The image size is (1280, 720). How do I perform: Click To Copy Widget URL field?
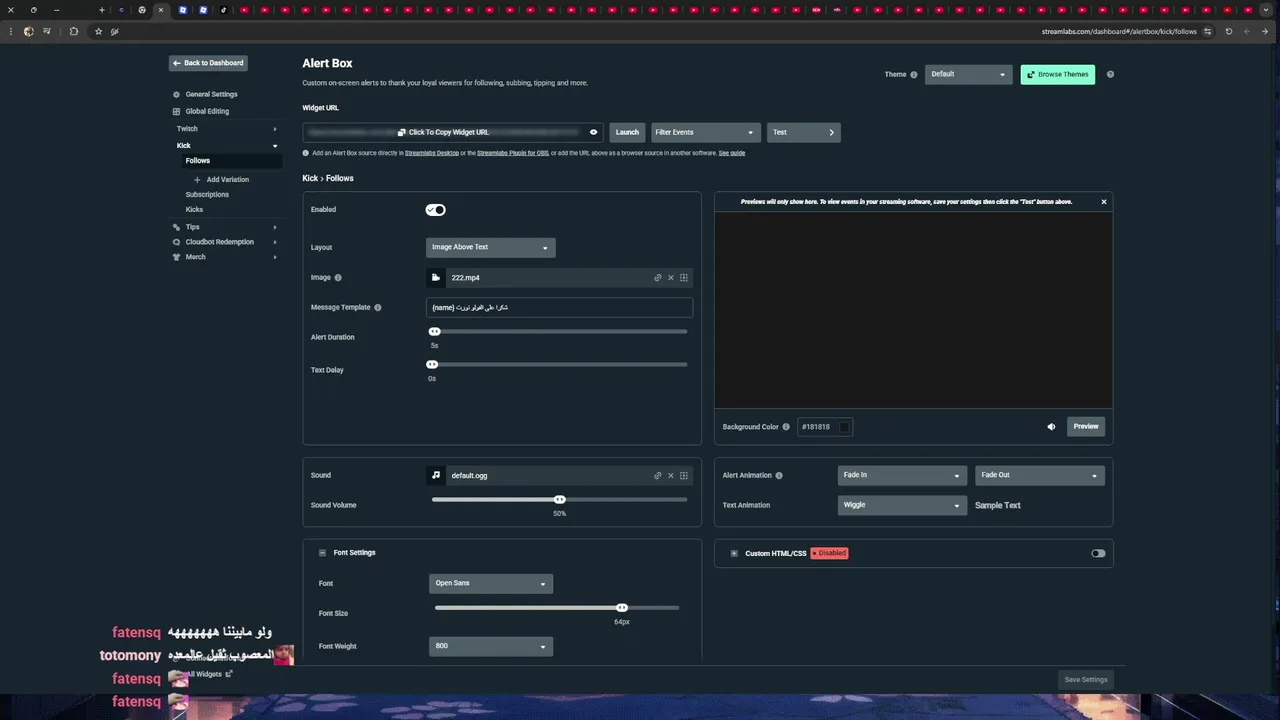point(453,132)
